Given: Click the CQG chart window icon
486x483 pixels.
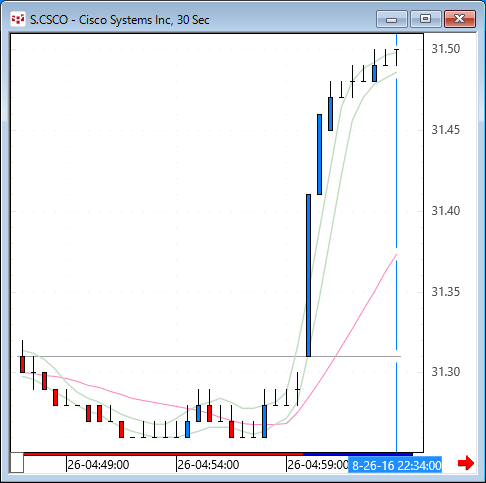Looking at the screenshot, I should (18, 20).
